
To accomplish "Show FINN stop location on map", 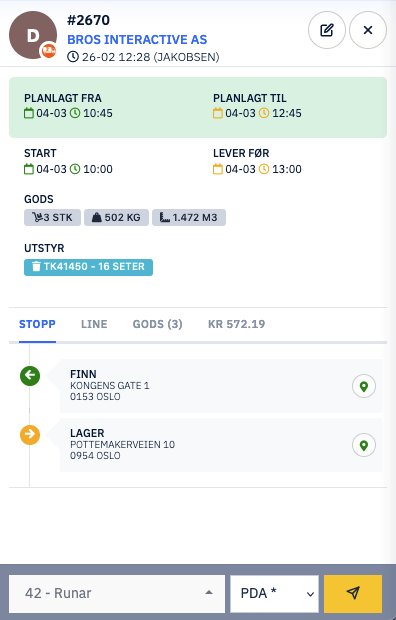I will [364, 386].
